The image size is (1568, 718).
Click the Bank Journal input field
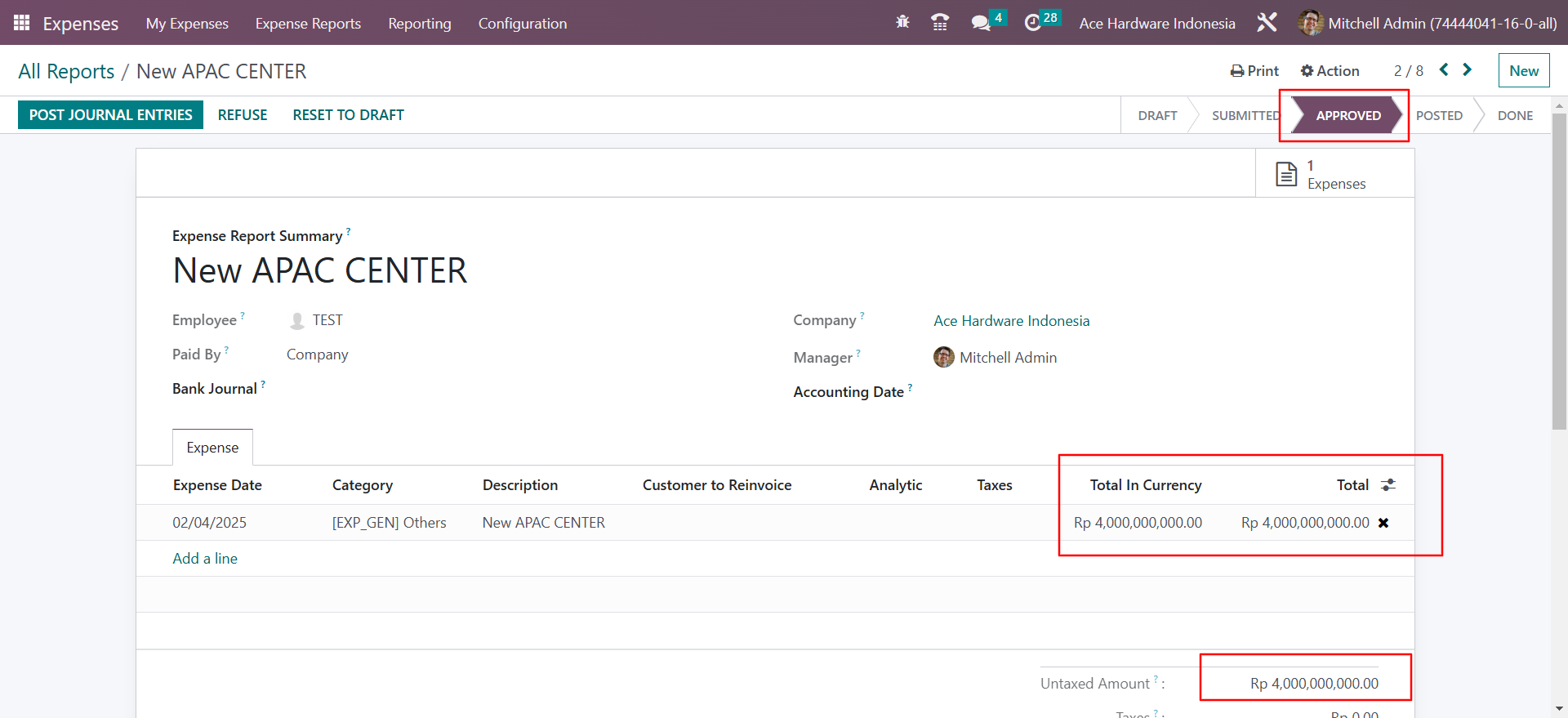(490, 389)
